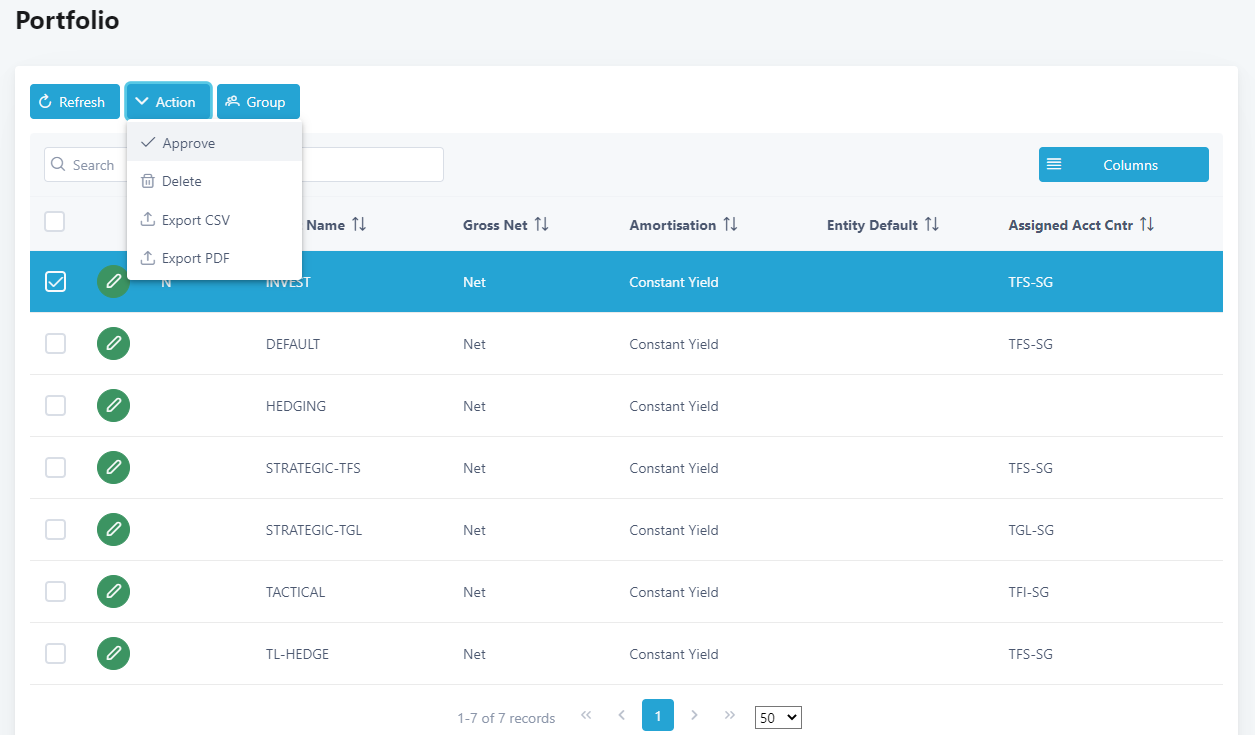Image resolution: width=1255 pixels, height=735 pixels.
Task: Sort by Assigned Acct Cntr arrows
Action: (1147, 225)
